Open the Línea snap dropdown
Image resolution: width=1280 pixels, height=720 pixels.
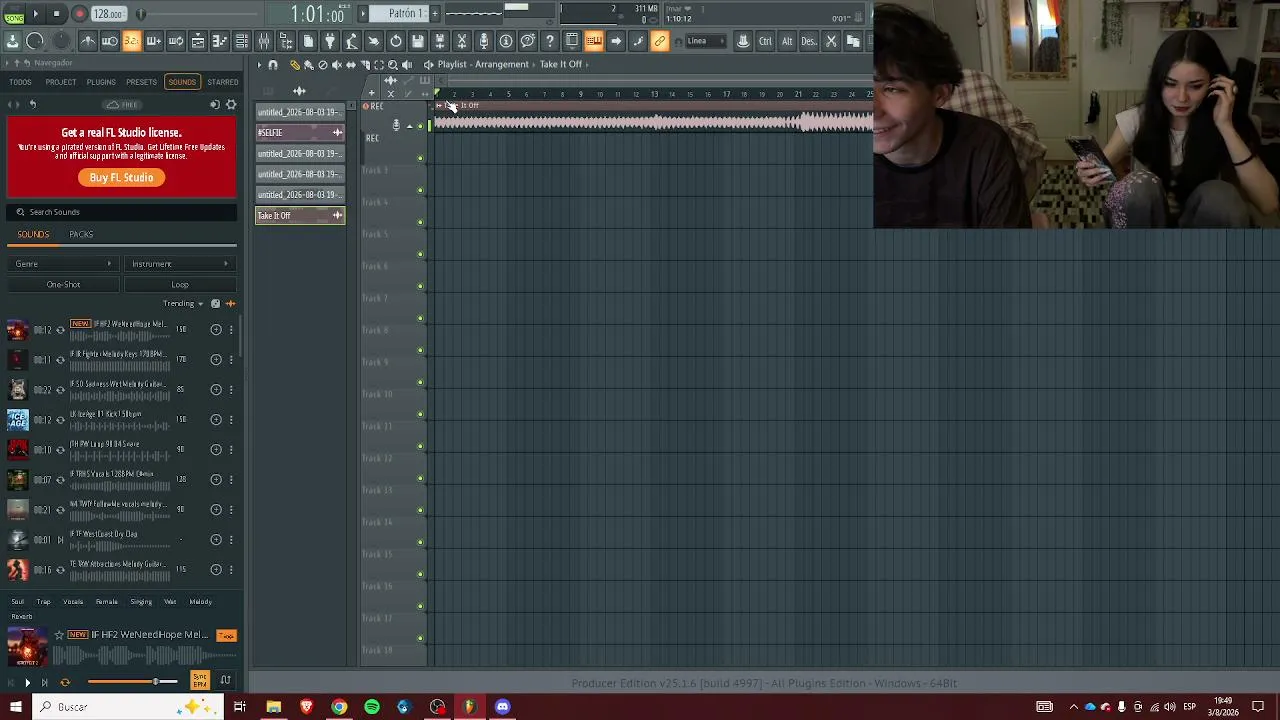pos(705,41)
